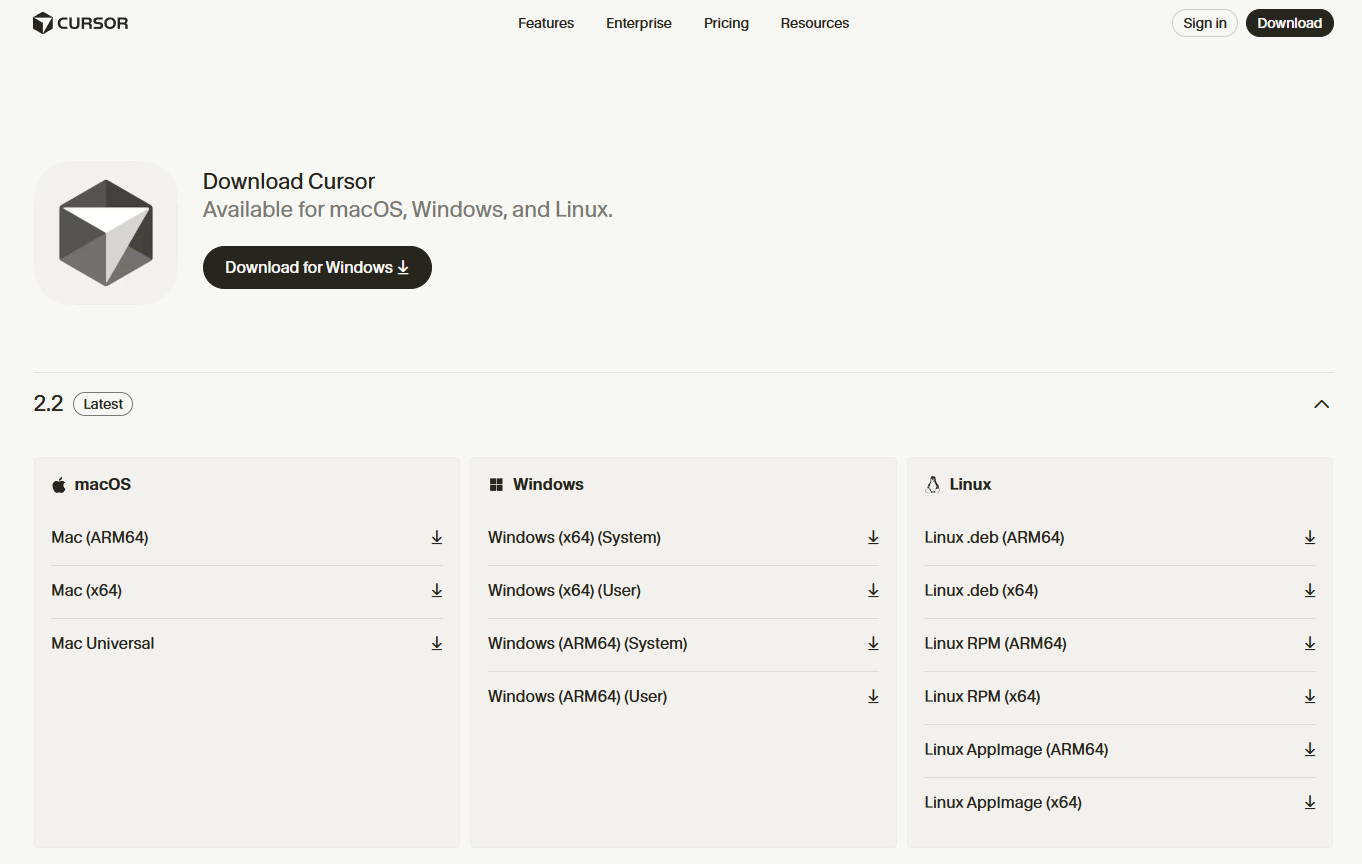Click download icon for Windows (ARM64) (User)
1362x864 pixels.
point(873,697)
